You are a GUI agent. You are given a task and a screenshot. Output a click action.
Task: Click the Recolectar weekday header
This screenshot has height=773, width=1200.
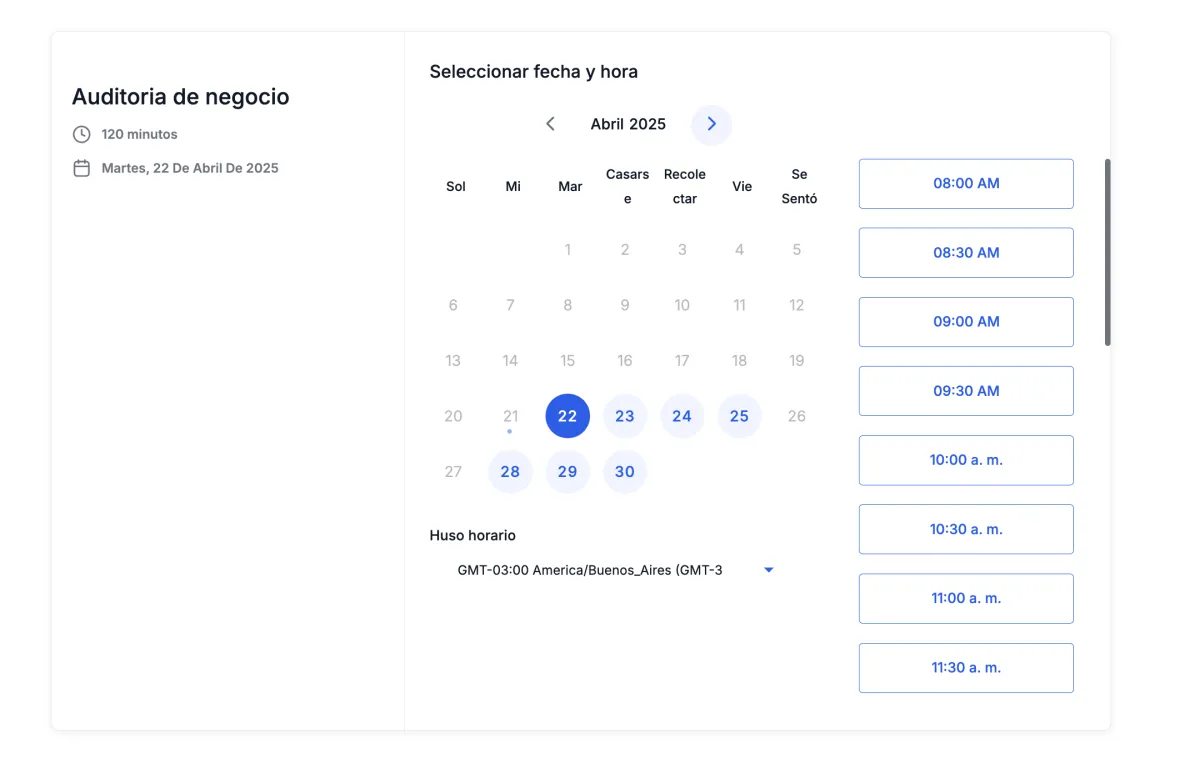click(x=685, y=187)
